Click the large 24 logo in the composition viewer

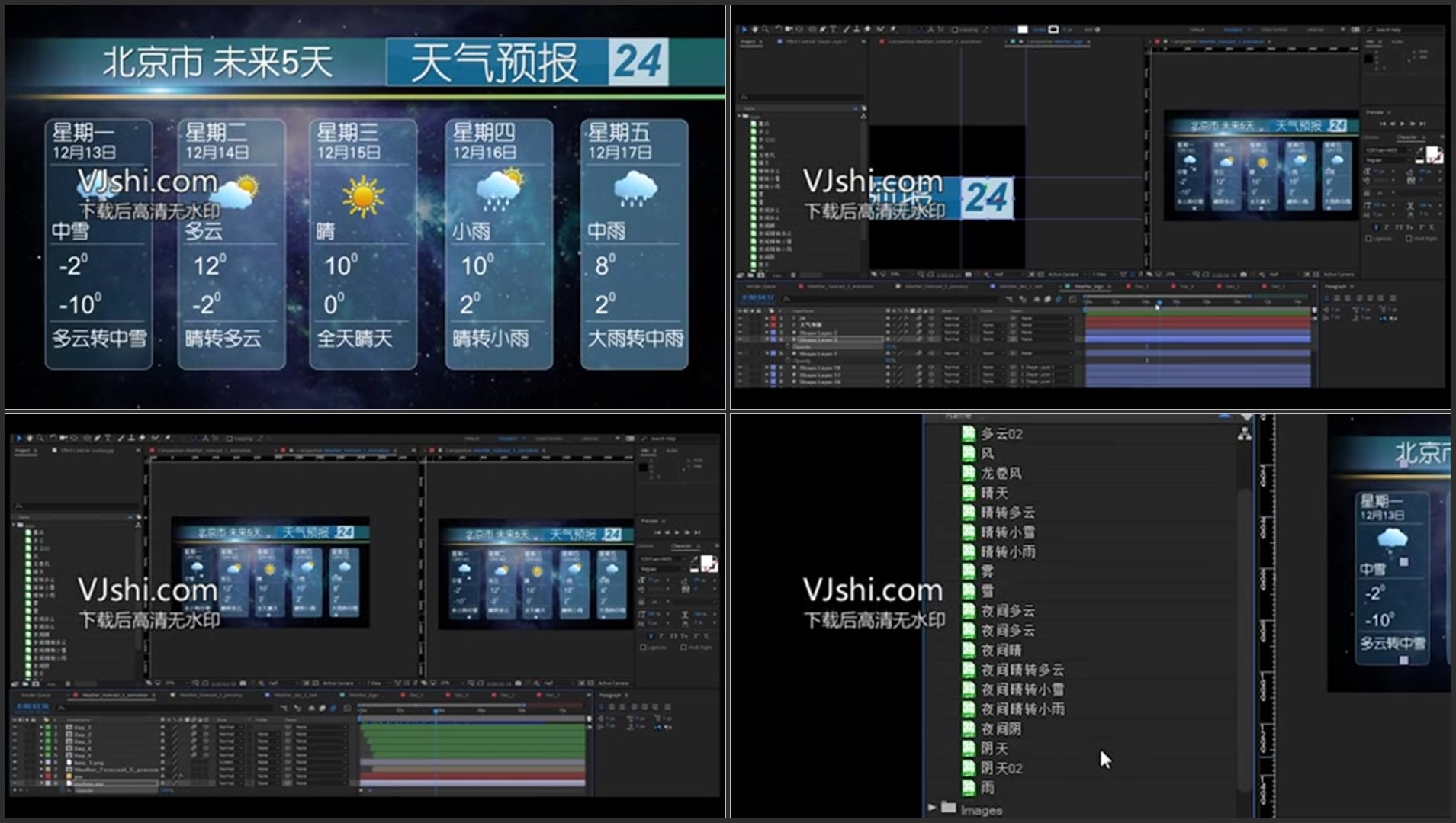(x=986, y=198)
